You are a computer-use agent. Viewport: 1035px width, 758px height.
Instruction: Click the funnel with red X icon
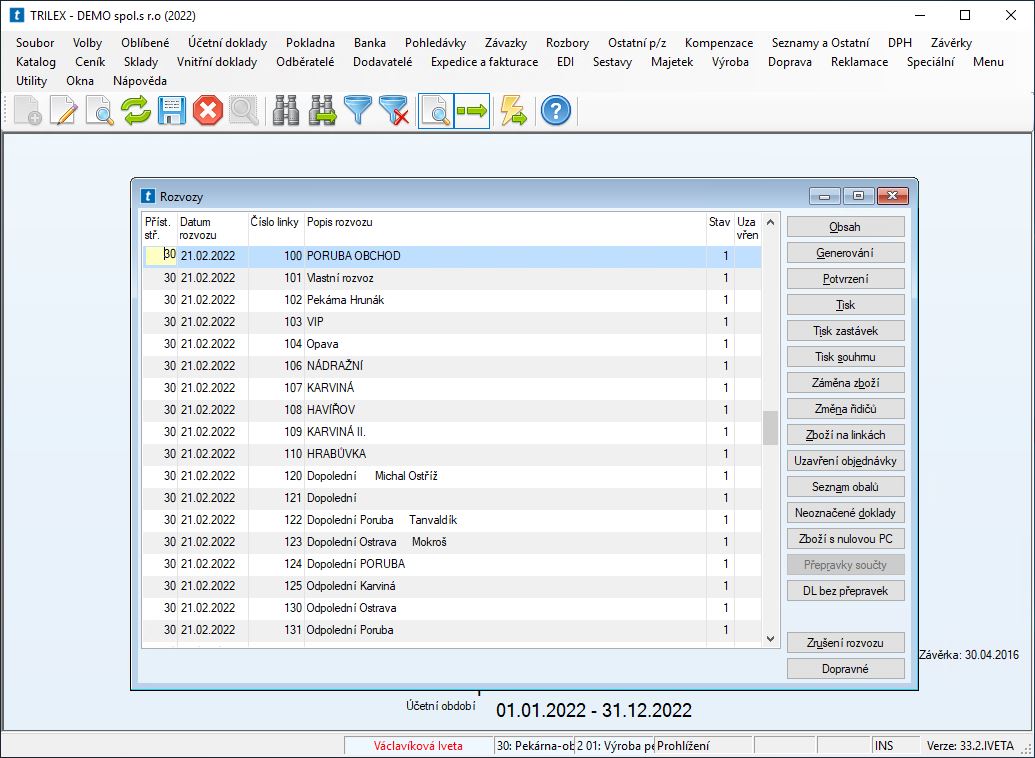coord(394,111)
